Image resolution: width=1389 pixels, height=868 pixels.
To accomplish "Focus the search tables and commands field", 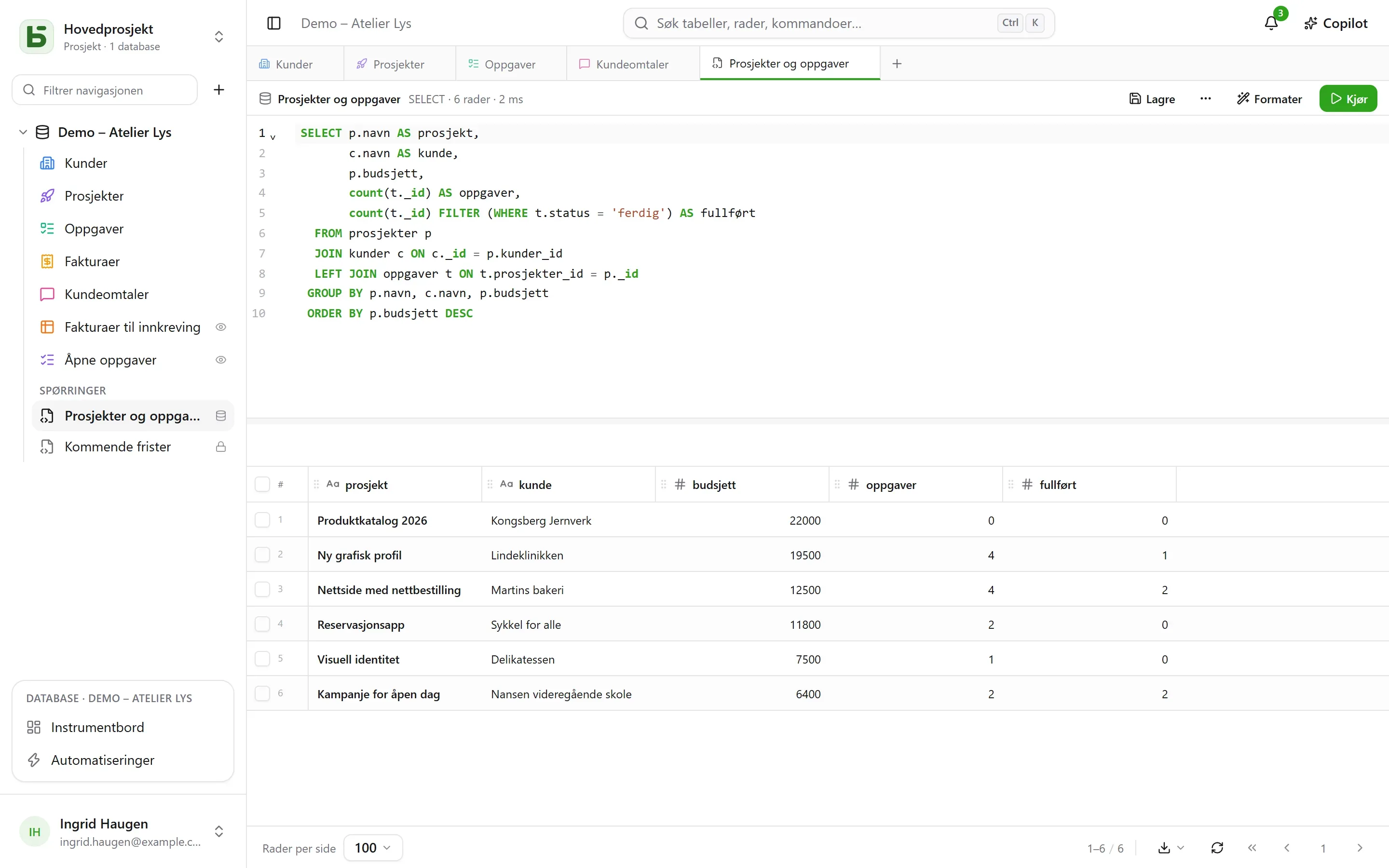I will (x=839, y=23).
